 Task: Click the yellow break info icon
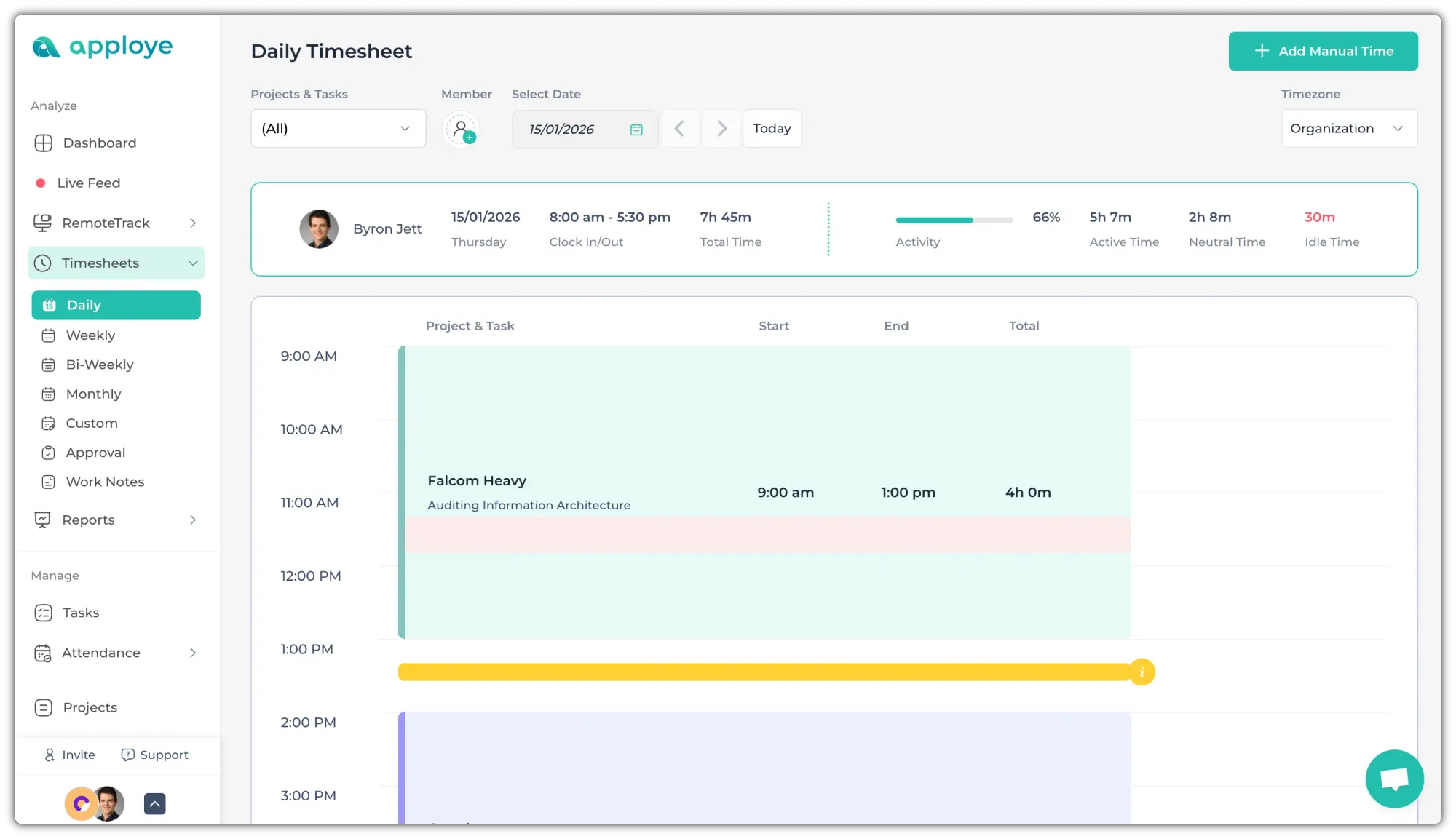(x=1142, y=672)
